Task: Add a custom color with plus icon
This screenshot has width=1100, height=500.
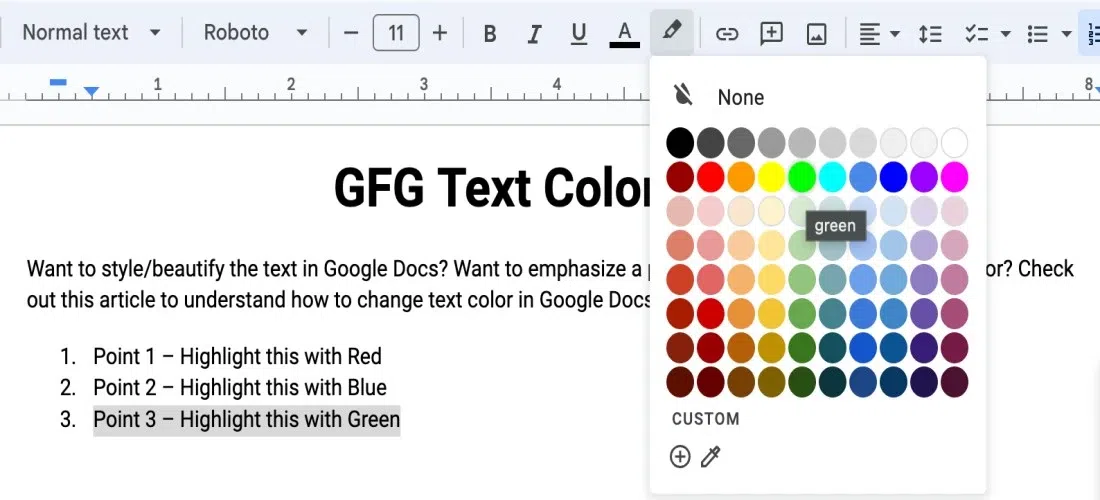Action: click(680, 457)
